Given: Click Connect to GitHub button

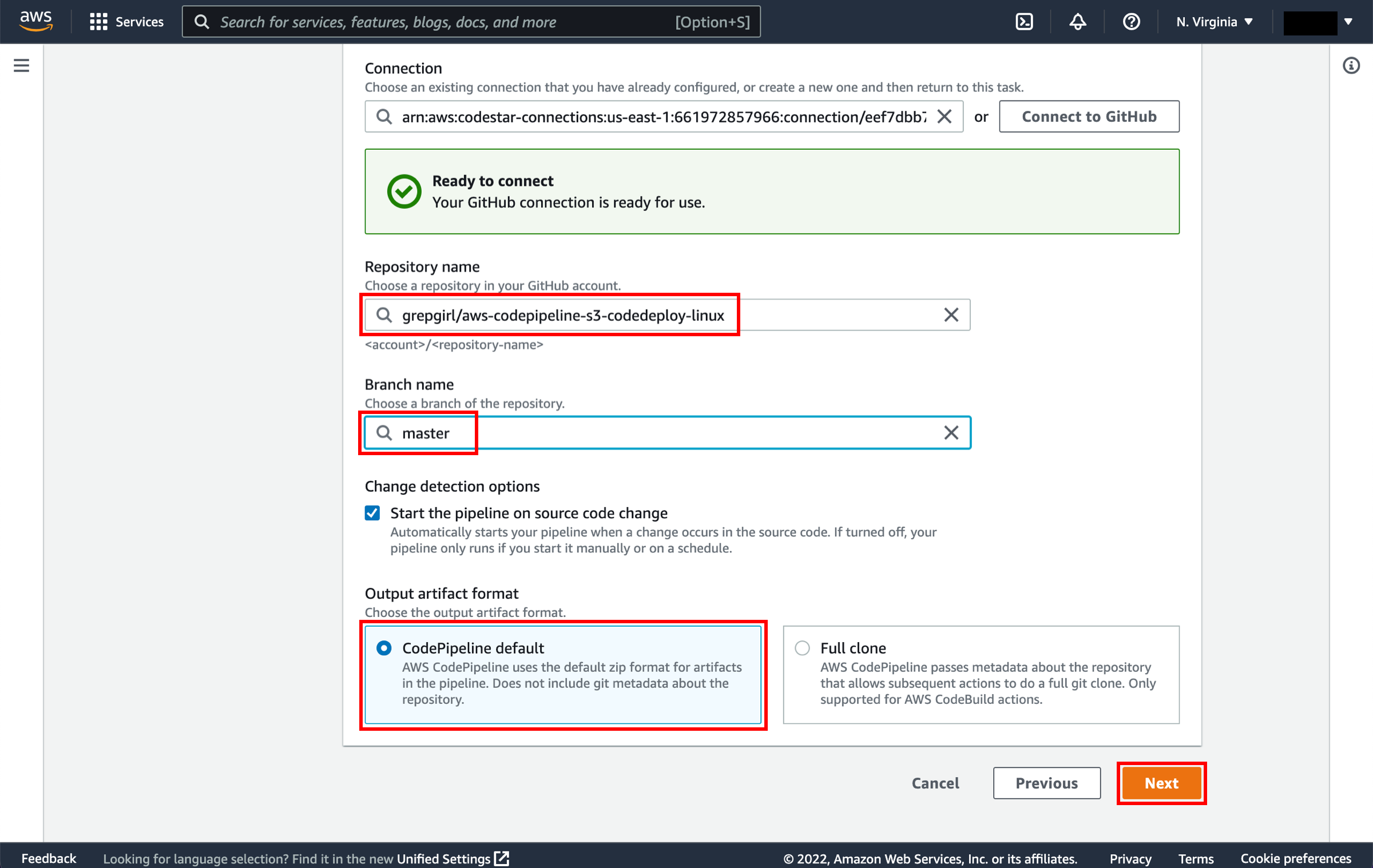Looking at the screenshot, I should pos(1089,117).
